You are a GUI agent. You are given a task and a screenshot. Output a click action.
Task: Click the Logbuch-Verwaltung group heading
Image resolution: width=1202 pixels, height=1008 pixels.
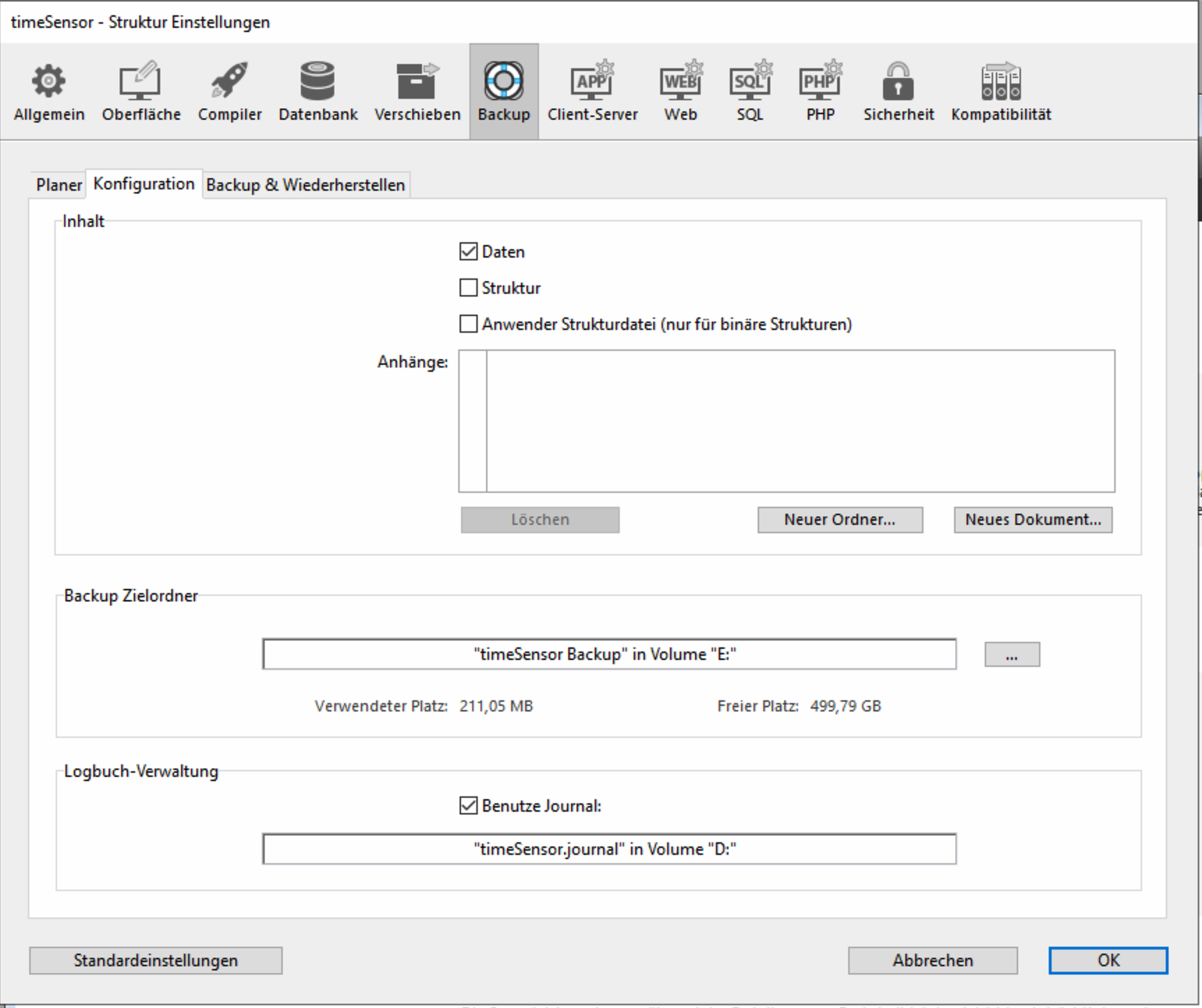click(x=141, y=771)
